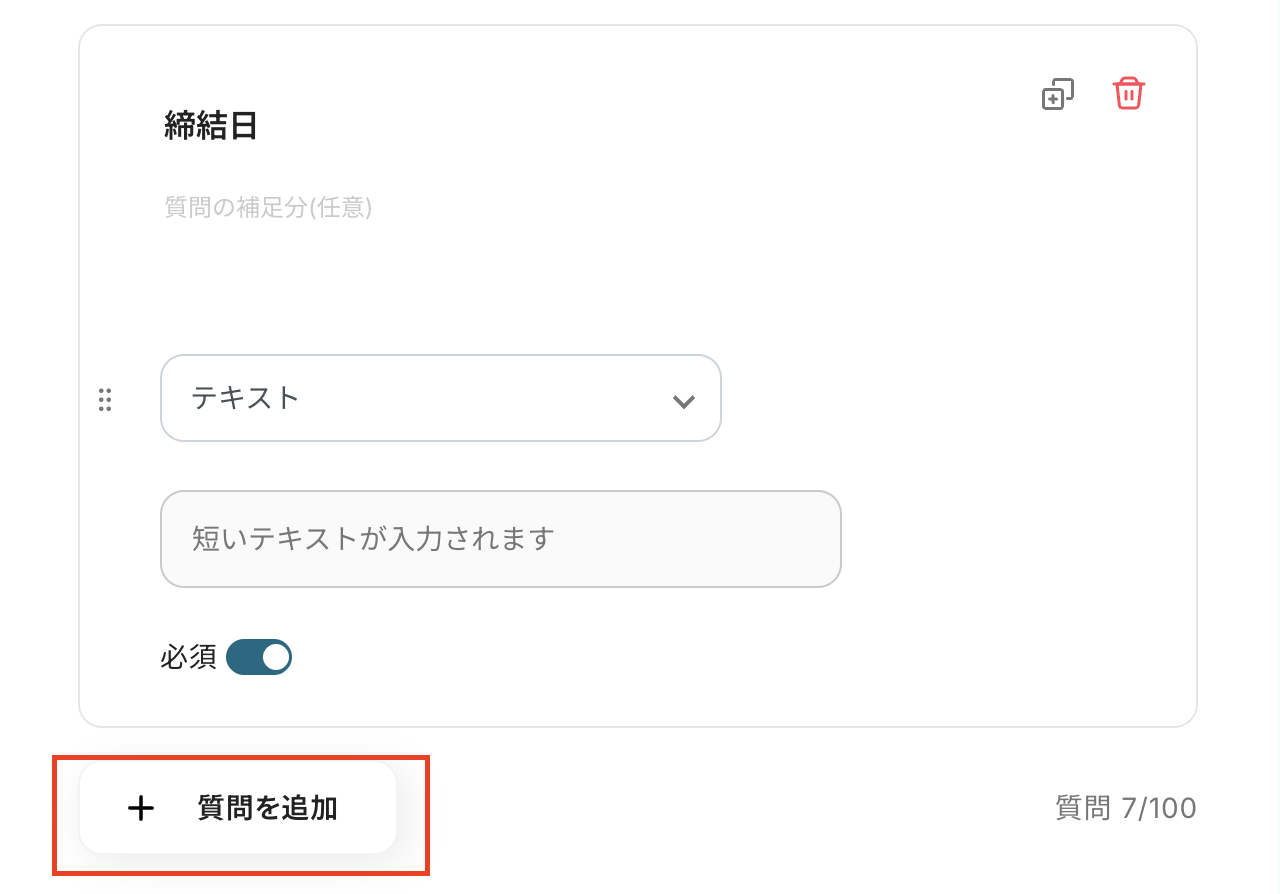The image size is (1280, 894).
Task: Click the 質問を追加 button text
Action: click(x=267, y=808)
